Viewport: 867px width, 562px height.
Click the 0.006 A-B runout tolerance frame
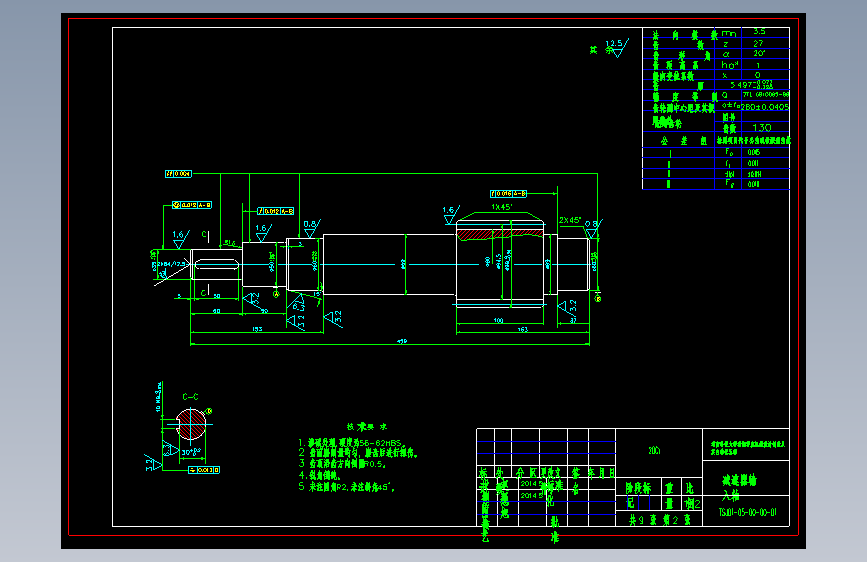[508, 194]
